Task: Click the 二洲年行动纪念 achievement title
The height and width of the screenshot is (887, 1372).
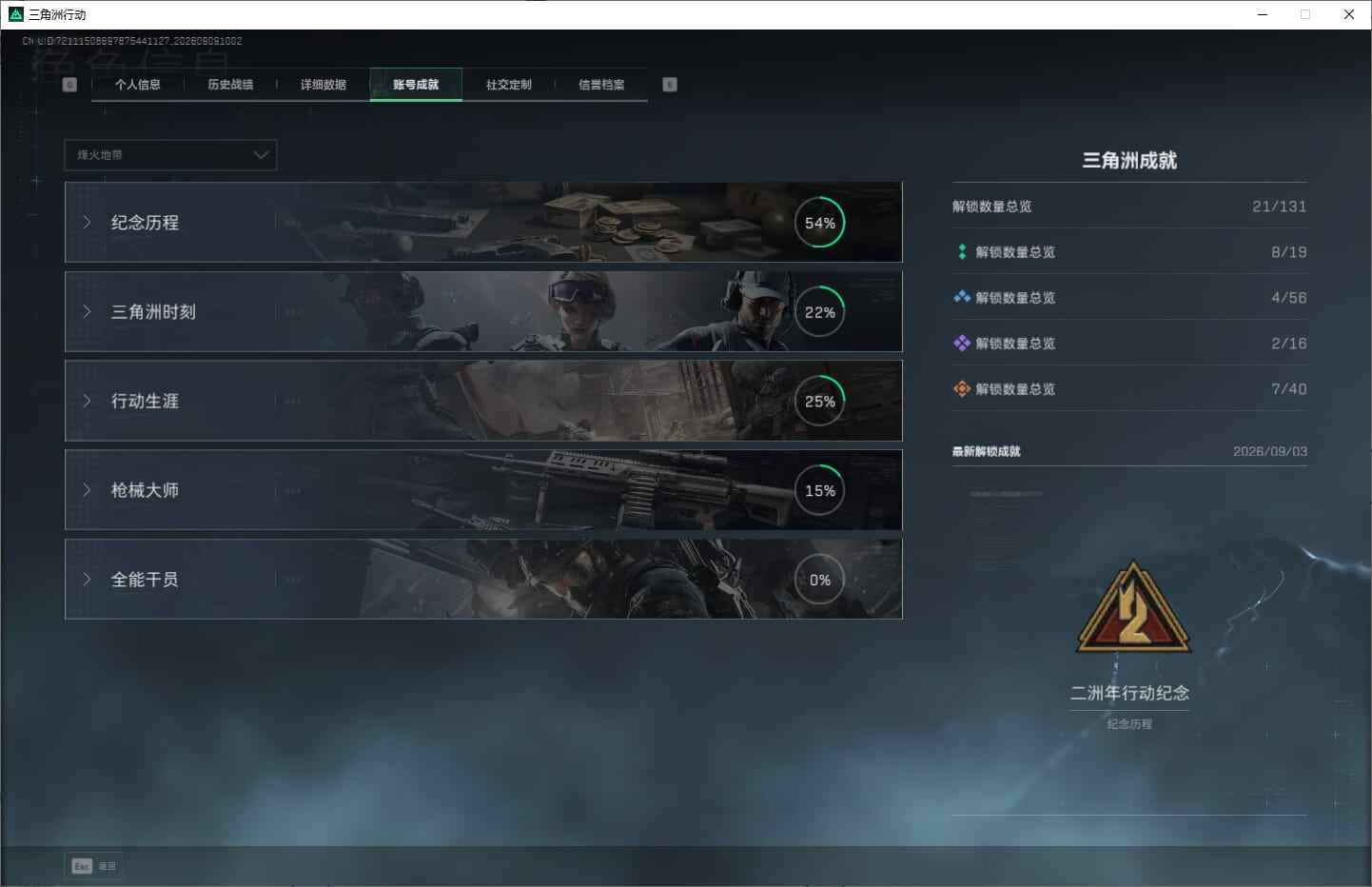Action: 1129,693
